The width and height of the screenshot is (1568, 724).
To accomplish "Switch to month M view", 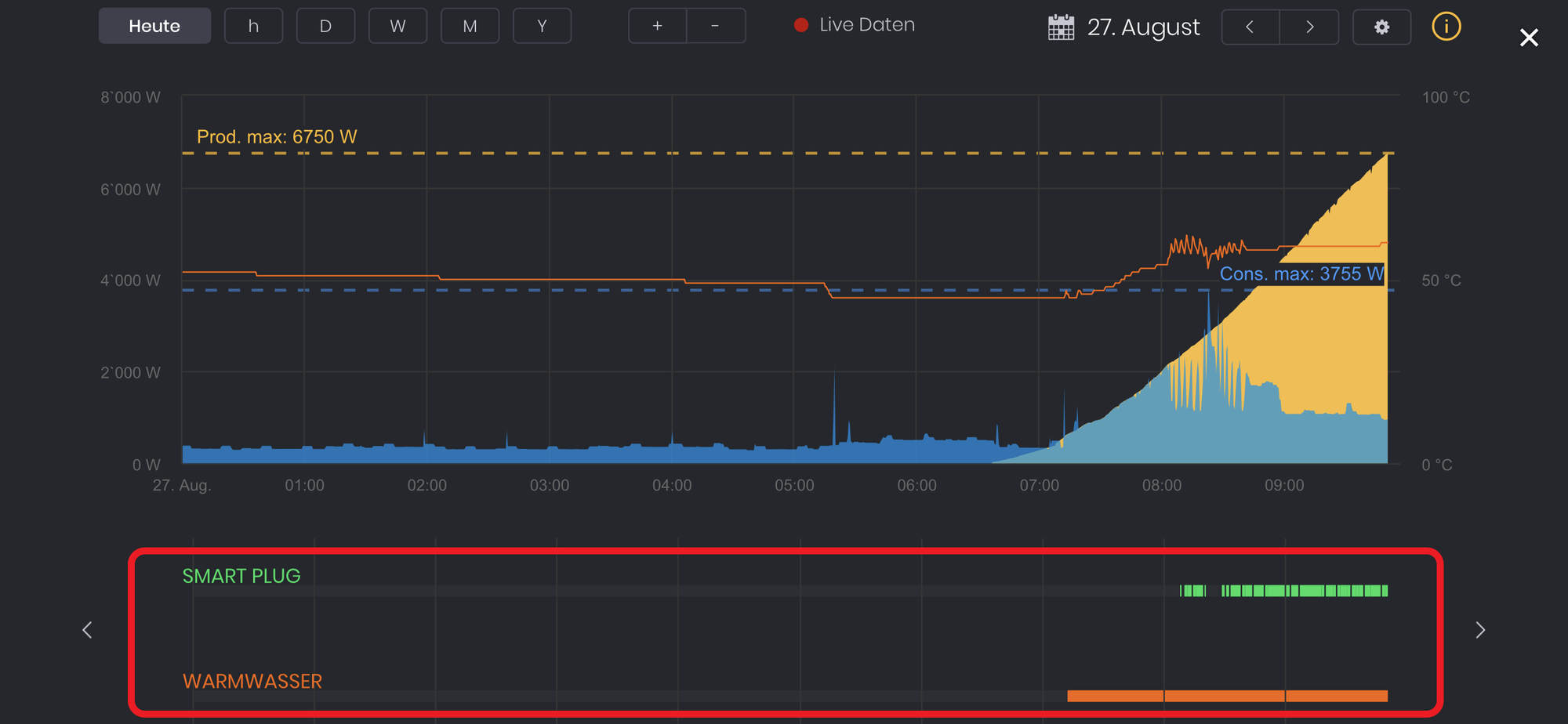I will [x=470, y=27].
